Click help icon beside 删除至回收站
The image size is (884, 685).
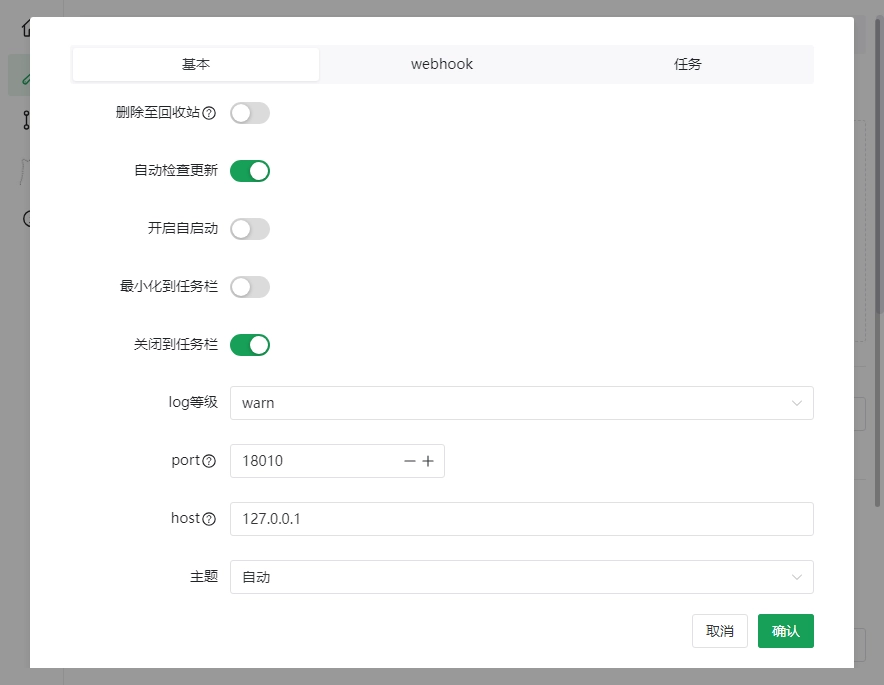tap(209, 113)
